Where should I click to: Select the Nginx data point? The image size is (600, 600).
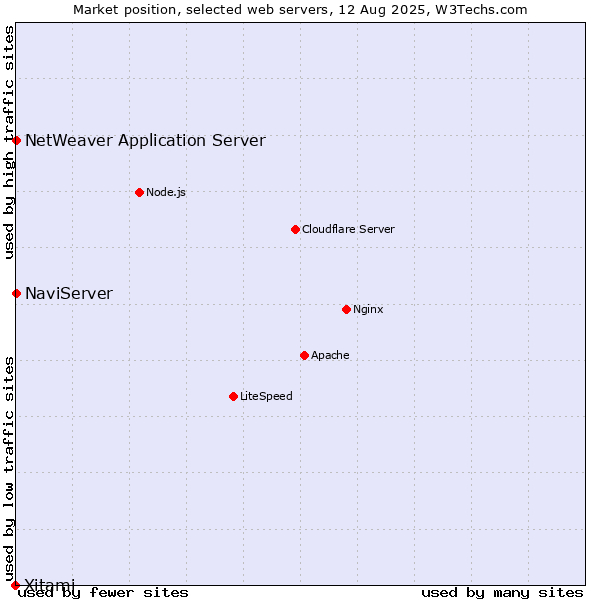pos(346,309)
